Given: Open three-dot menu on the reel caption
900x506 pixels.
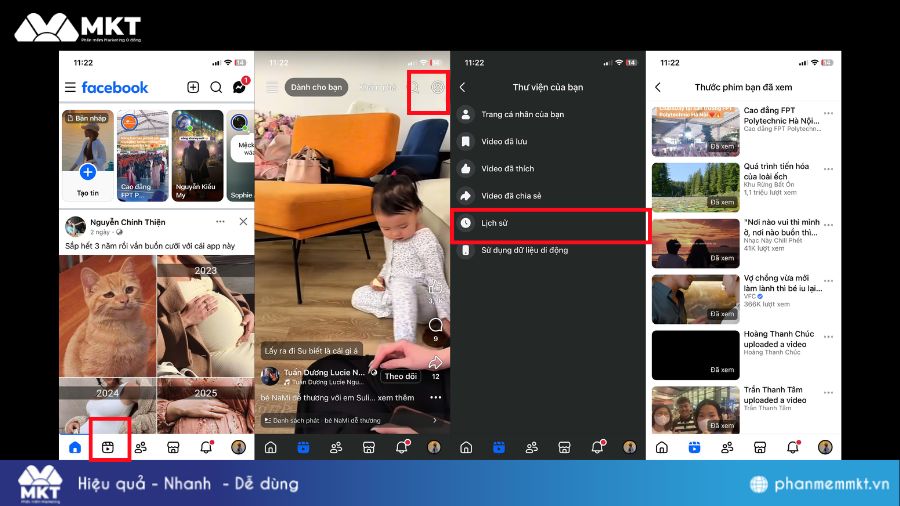Looking at the screenshot, I should pos(436,398).
